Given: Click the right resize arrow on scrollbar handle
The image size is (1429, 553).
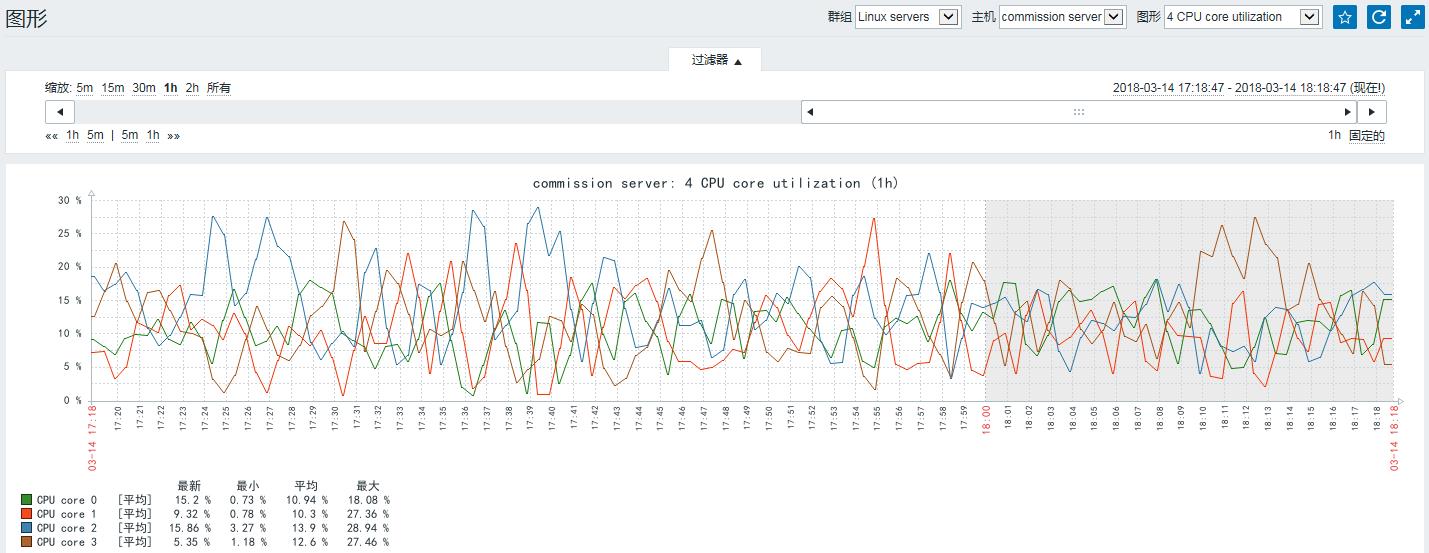Looking at the screenshot, I should 1348,112.
